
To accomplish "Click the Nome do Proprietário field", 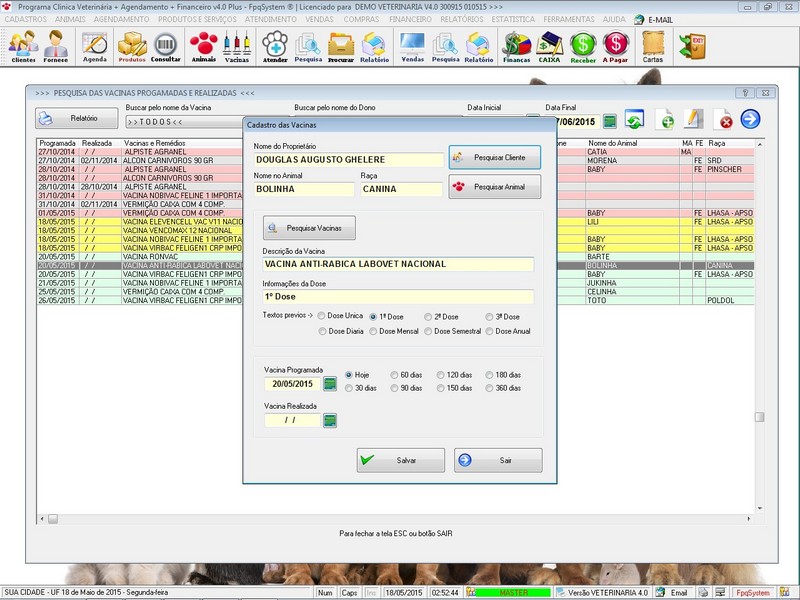I will (348, 160).
